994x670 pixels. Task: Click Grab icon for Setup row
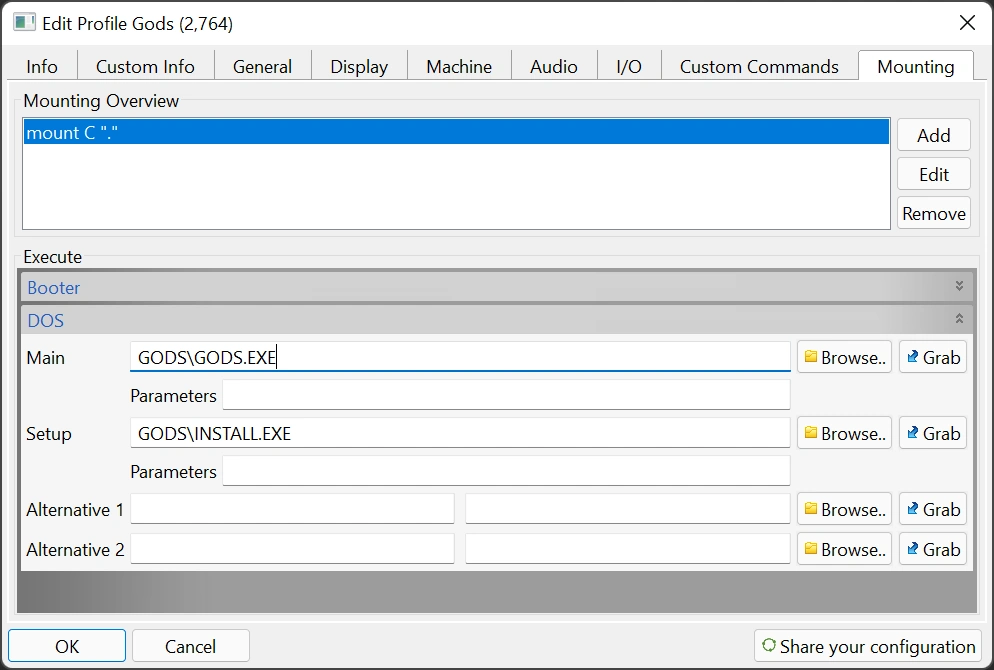912,434
